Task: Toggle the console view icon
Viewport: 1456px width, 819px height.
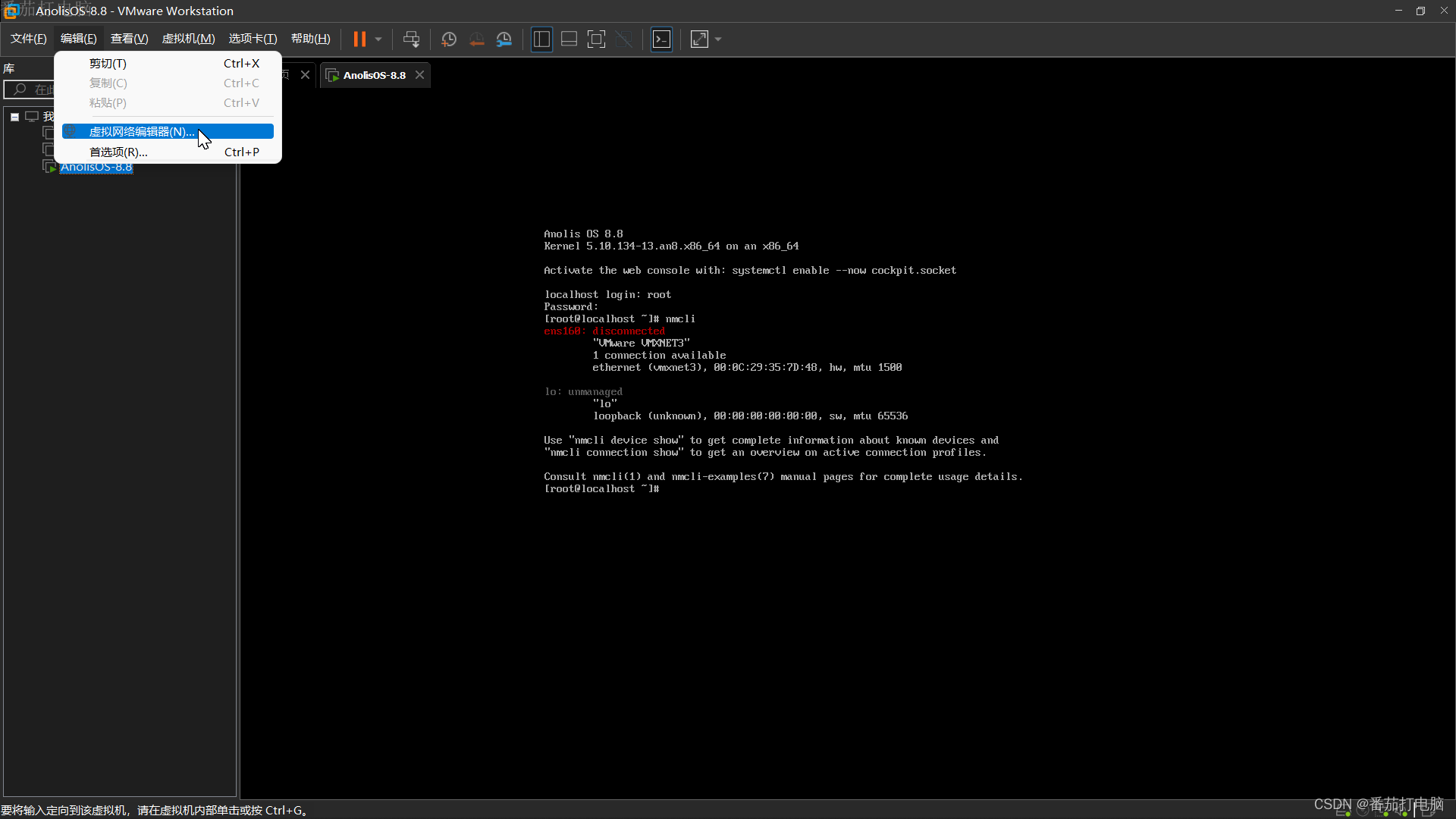Action: click(x=662, y=39)
